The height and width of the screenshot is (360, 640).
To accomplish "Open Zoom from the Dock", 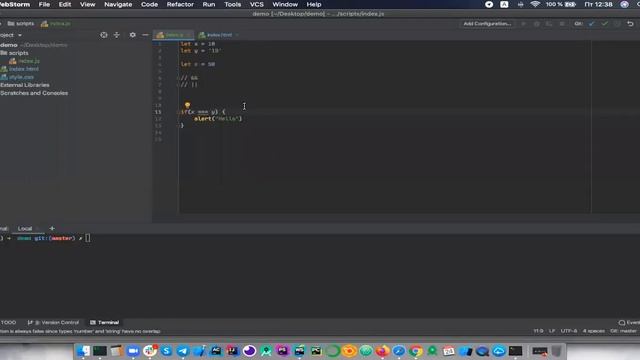I will click(133, 351).
